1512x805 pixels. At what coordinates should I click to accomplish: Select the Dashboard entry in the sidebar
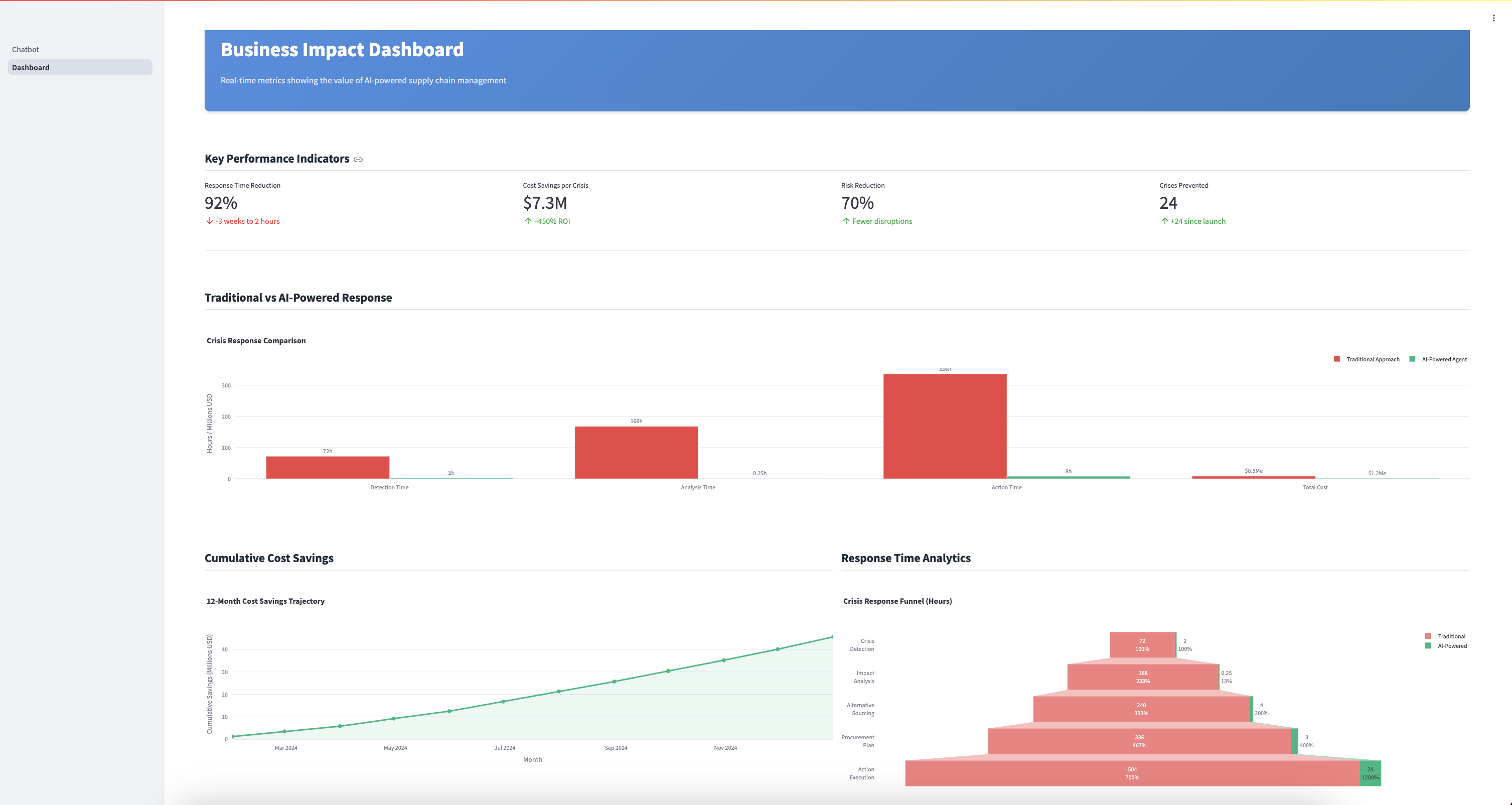point(31,67)
